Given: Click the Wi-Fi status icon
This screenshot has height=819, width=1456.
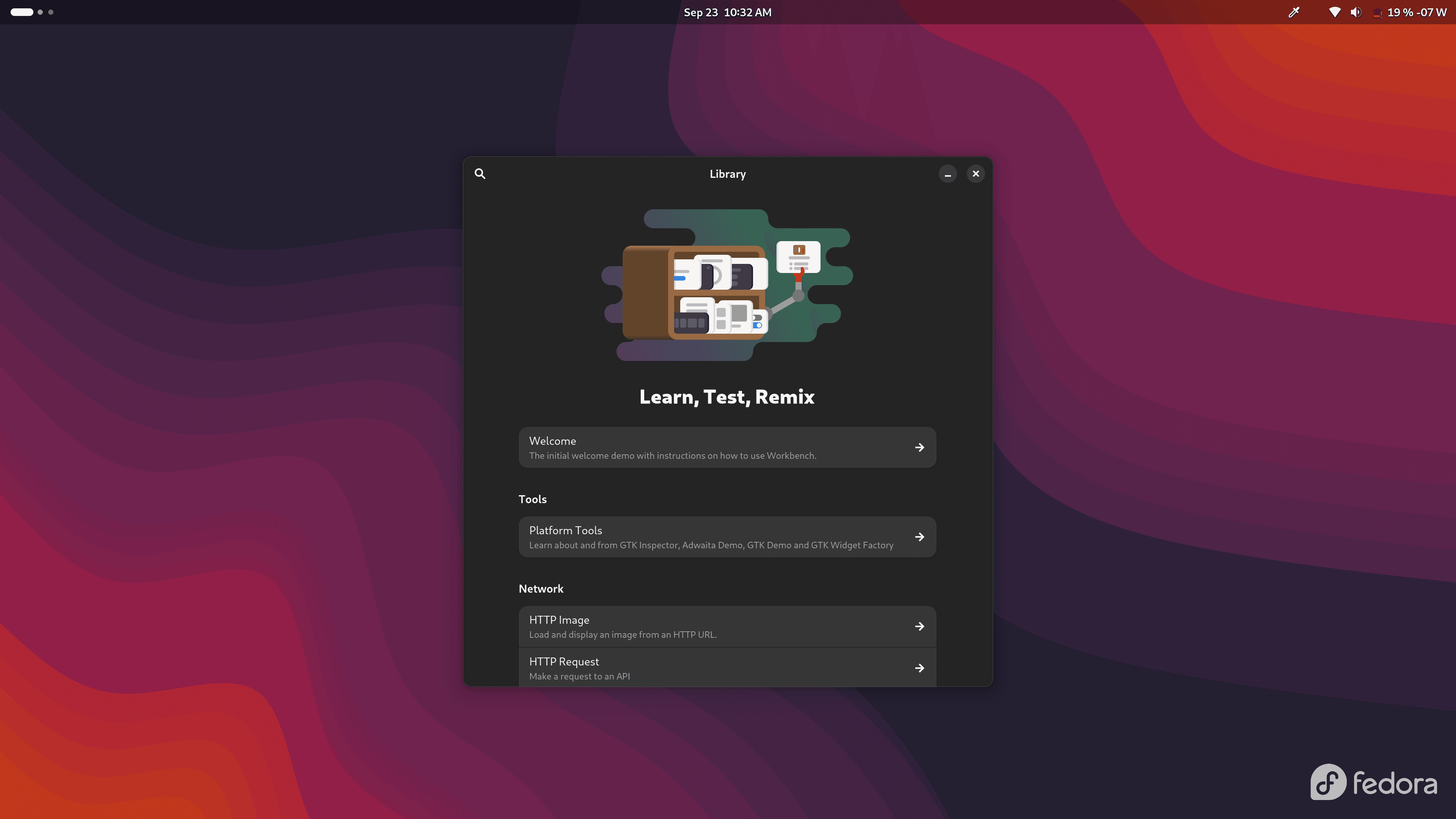Looking at the screenshot, I should pyautogui.click(x=1335, y=13).
